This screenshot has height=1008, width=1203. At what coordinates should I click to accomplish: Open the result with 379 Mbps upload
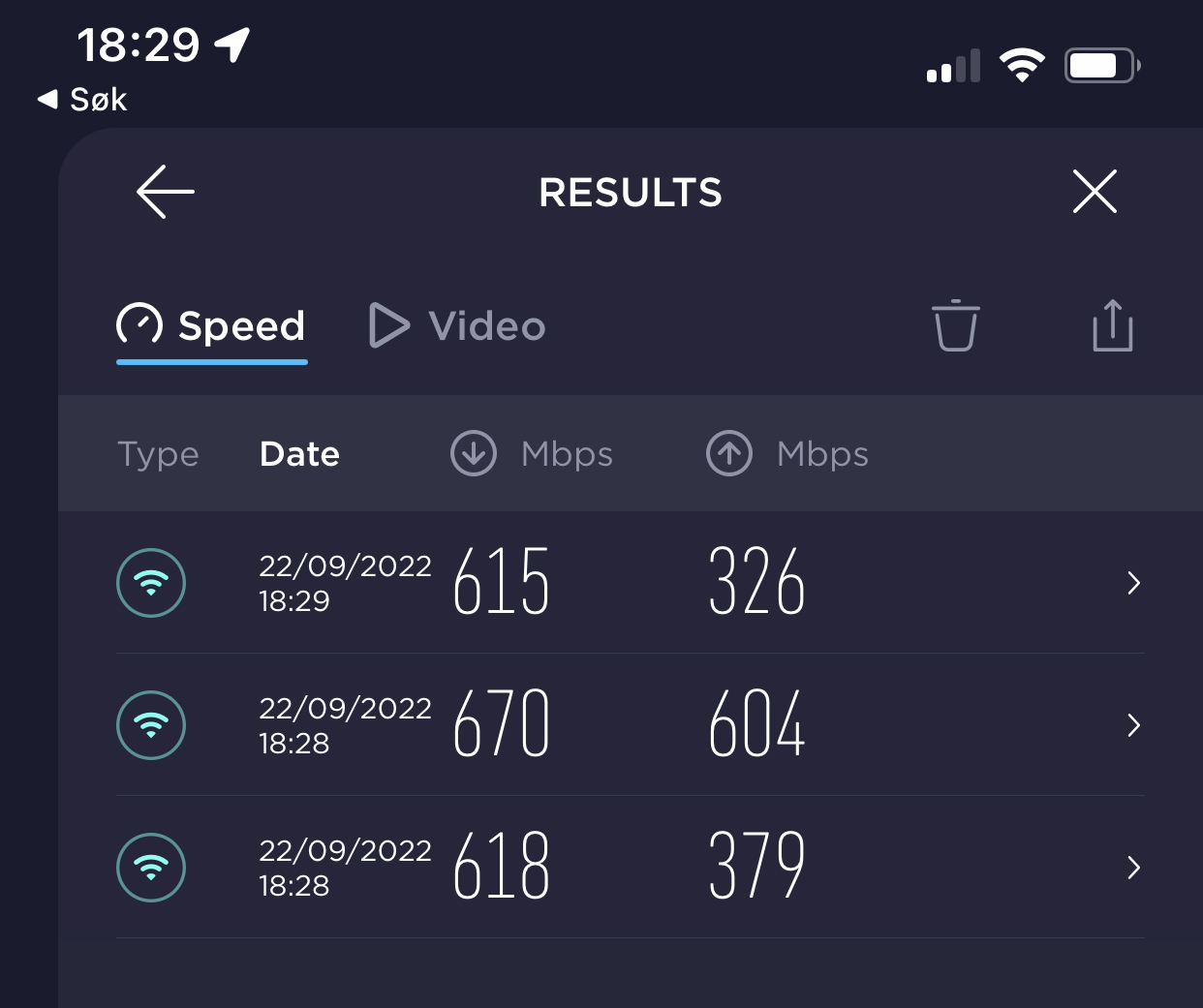[x=756, y=867]
